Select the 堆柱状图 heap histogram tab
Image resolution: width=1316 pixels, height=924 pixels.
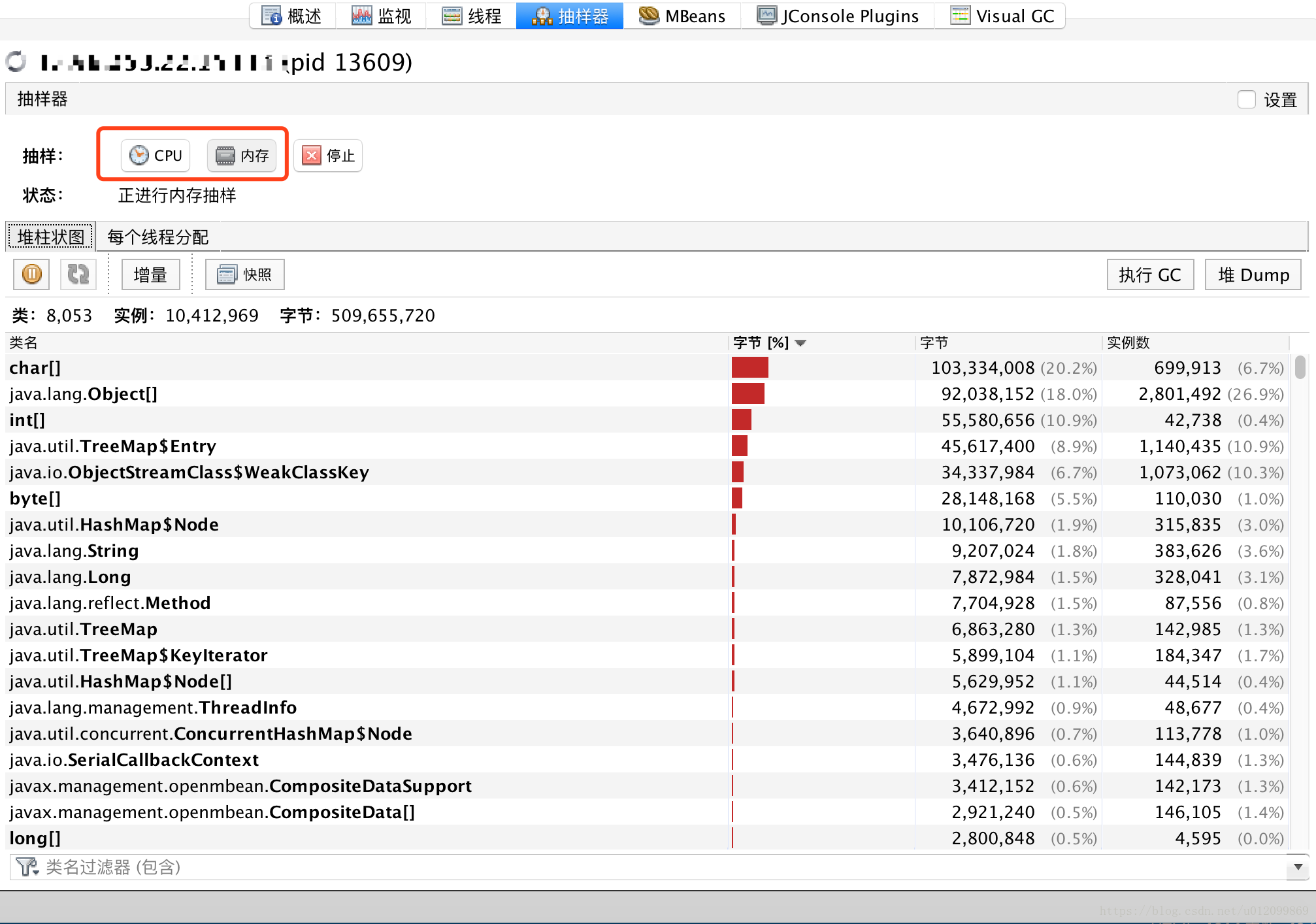51,237
